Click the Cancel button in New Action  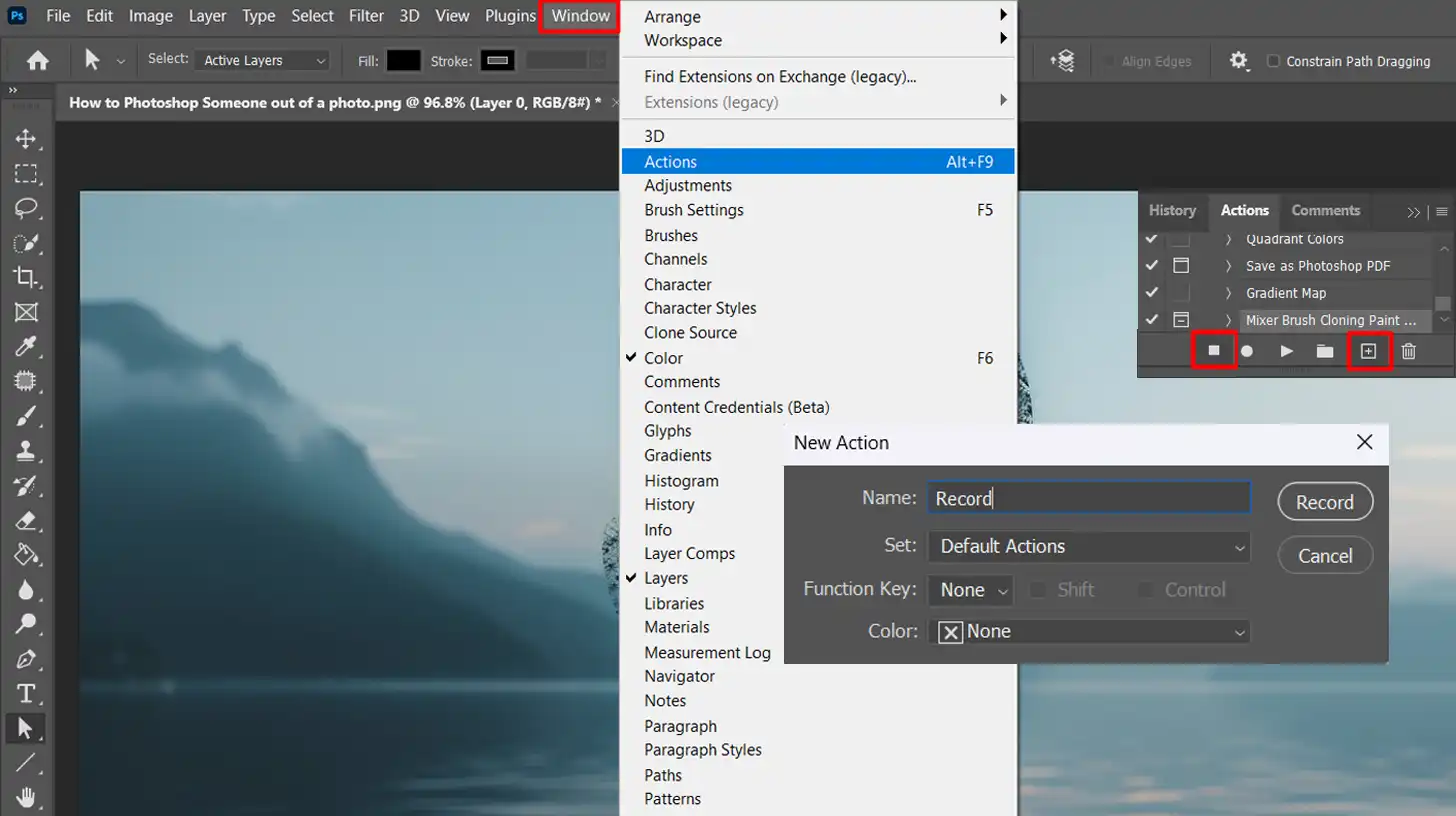[x=1325, y=556]
